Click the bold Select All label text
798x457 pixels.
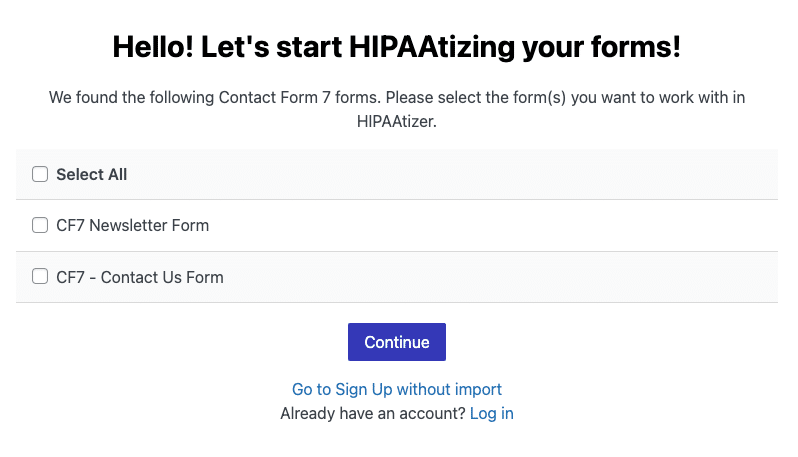coord(91,174)
